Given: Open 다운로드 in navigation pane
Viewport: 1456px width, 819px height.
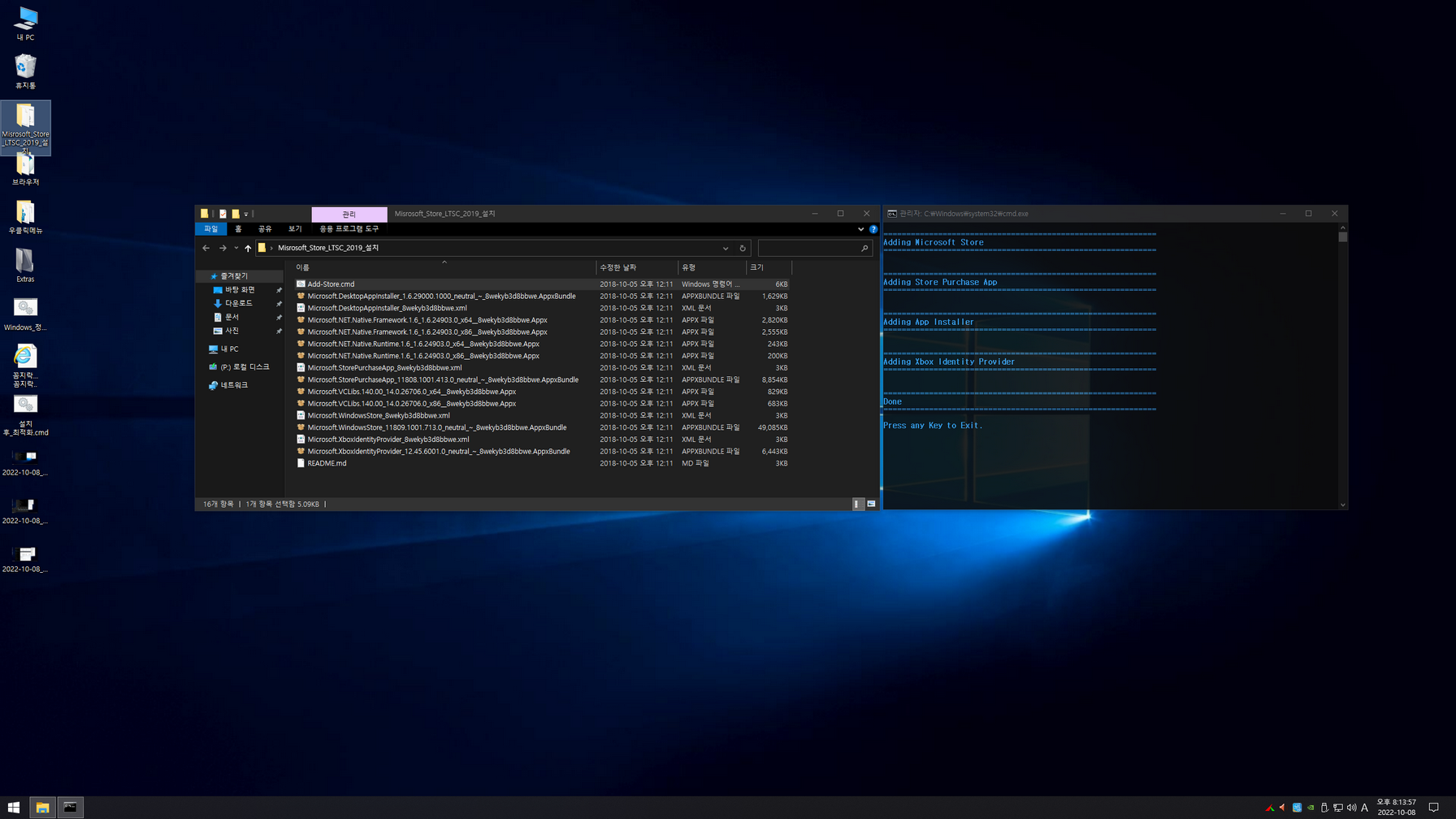Looking at the screenshot, I should [x=239, y=304].
